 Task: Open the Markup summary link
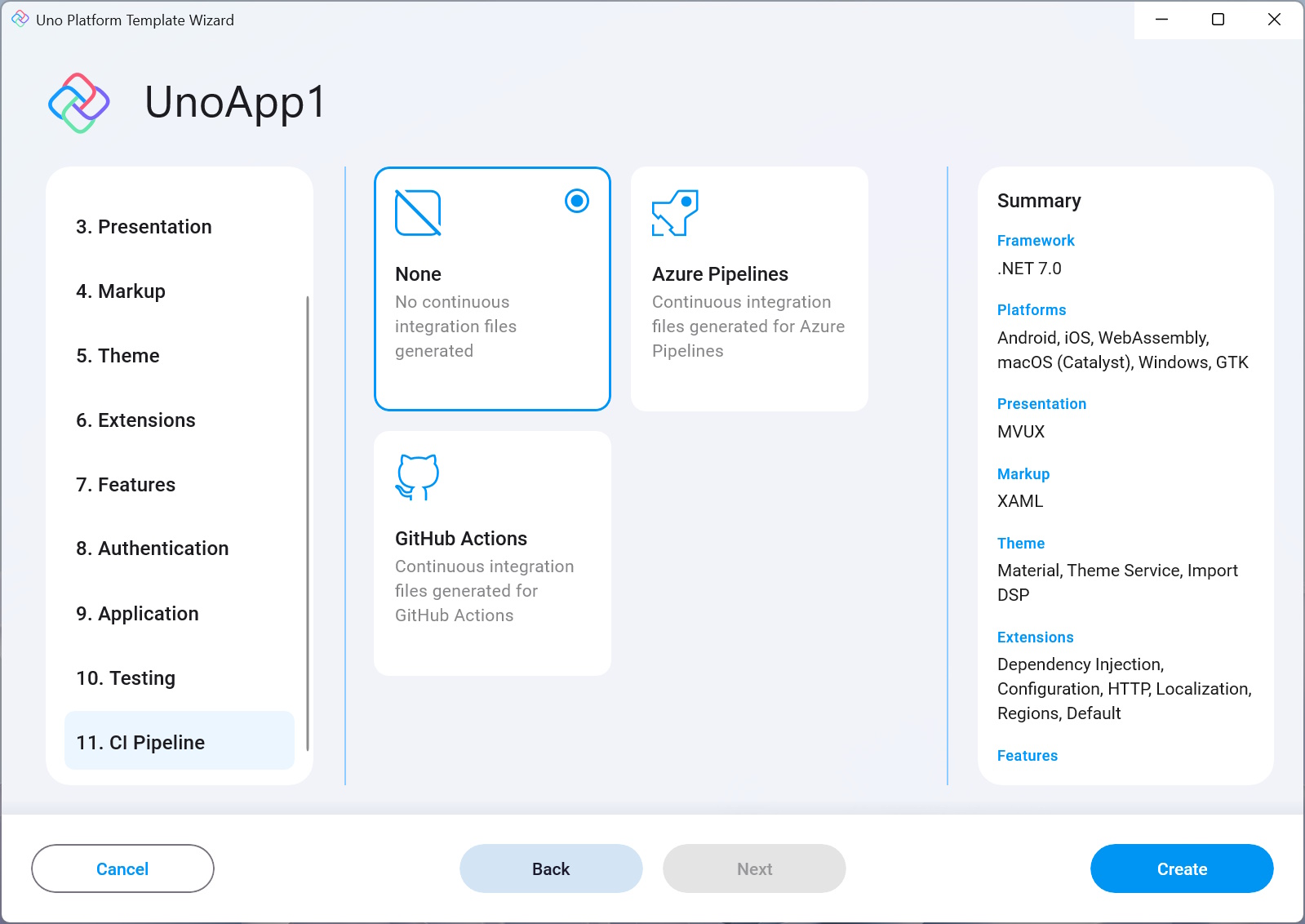pos(1023,474)
